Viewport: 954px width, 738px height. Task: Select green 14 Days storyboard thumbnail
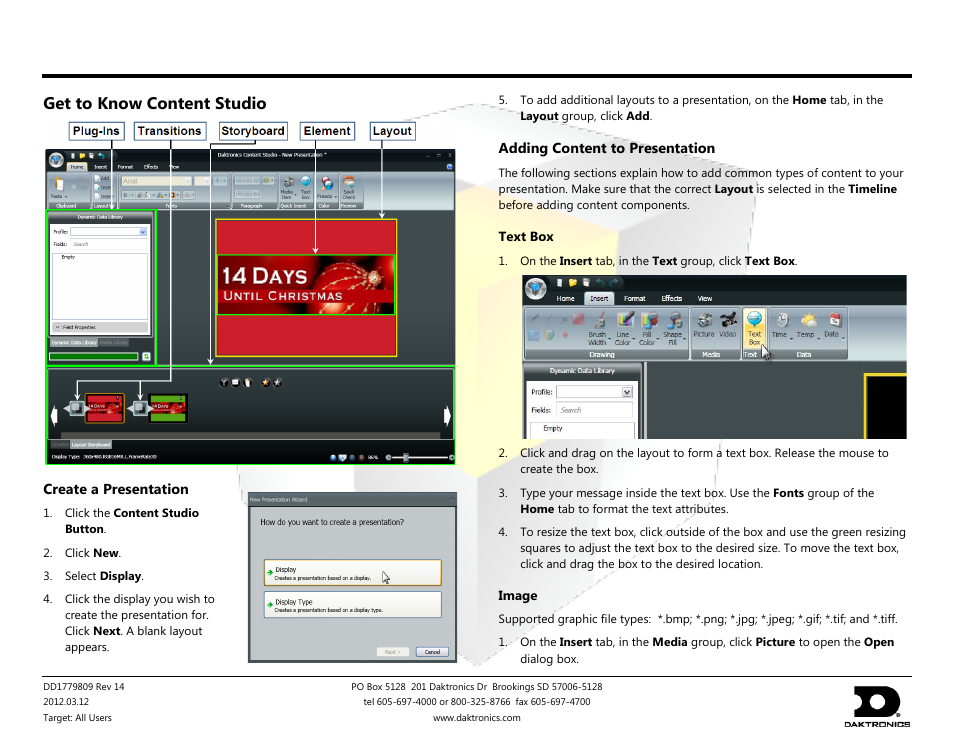coord(168,408)
